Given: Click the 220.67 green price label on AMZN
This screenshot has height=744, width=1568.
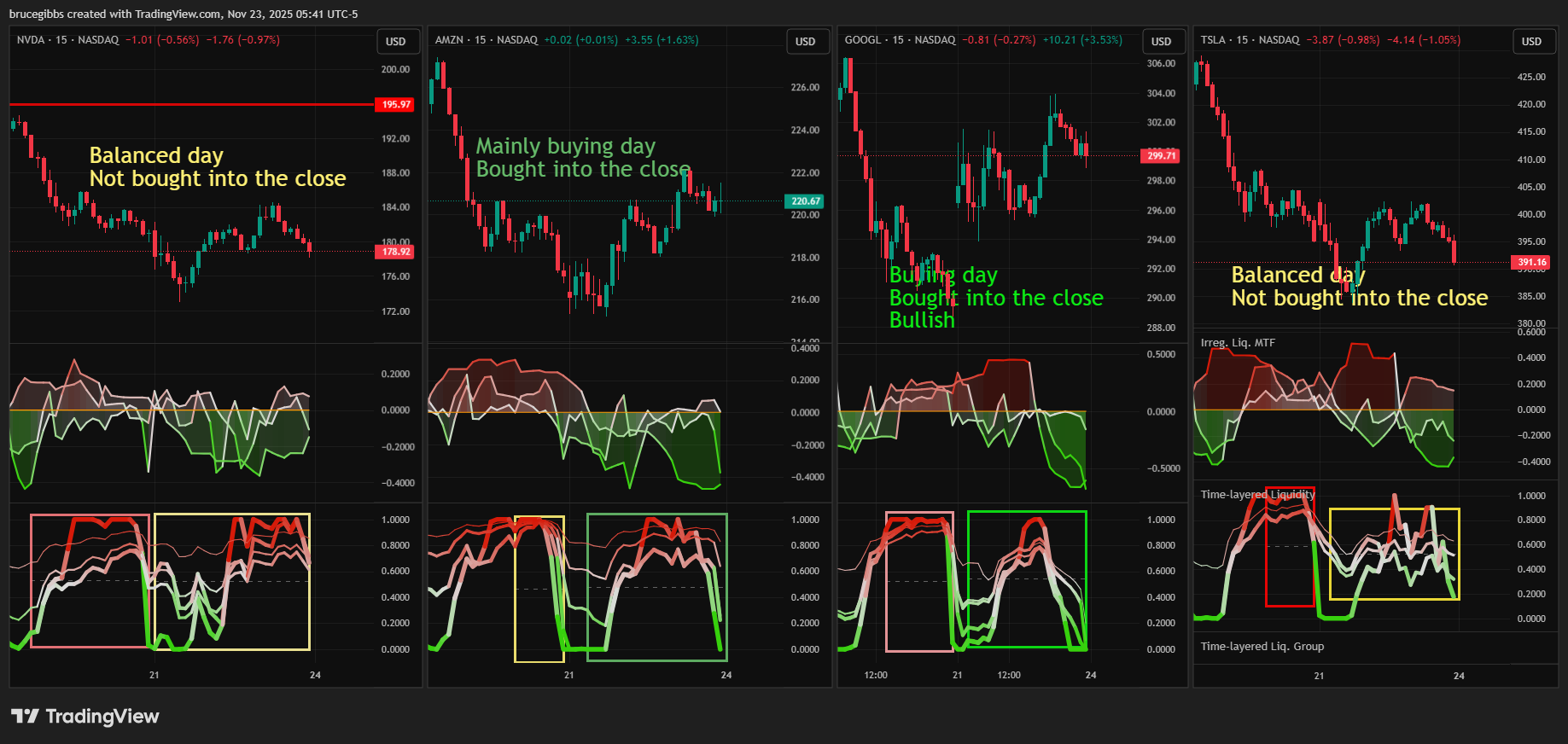Looking at the screenshot, I should click(x=805, y=201).
